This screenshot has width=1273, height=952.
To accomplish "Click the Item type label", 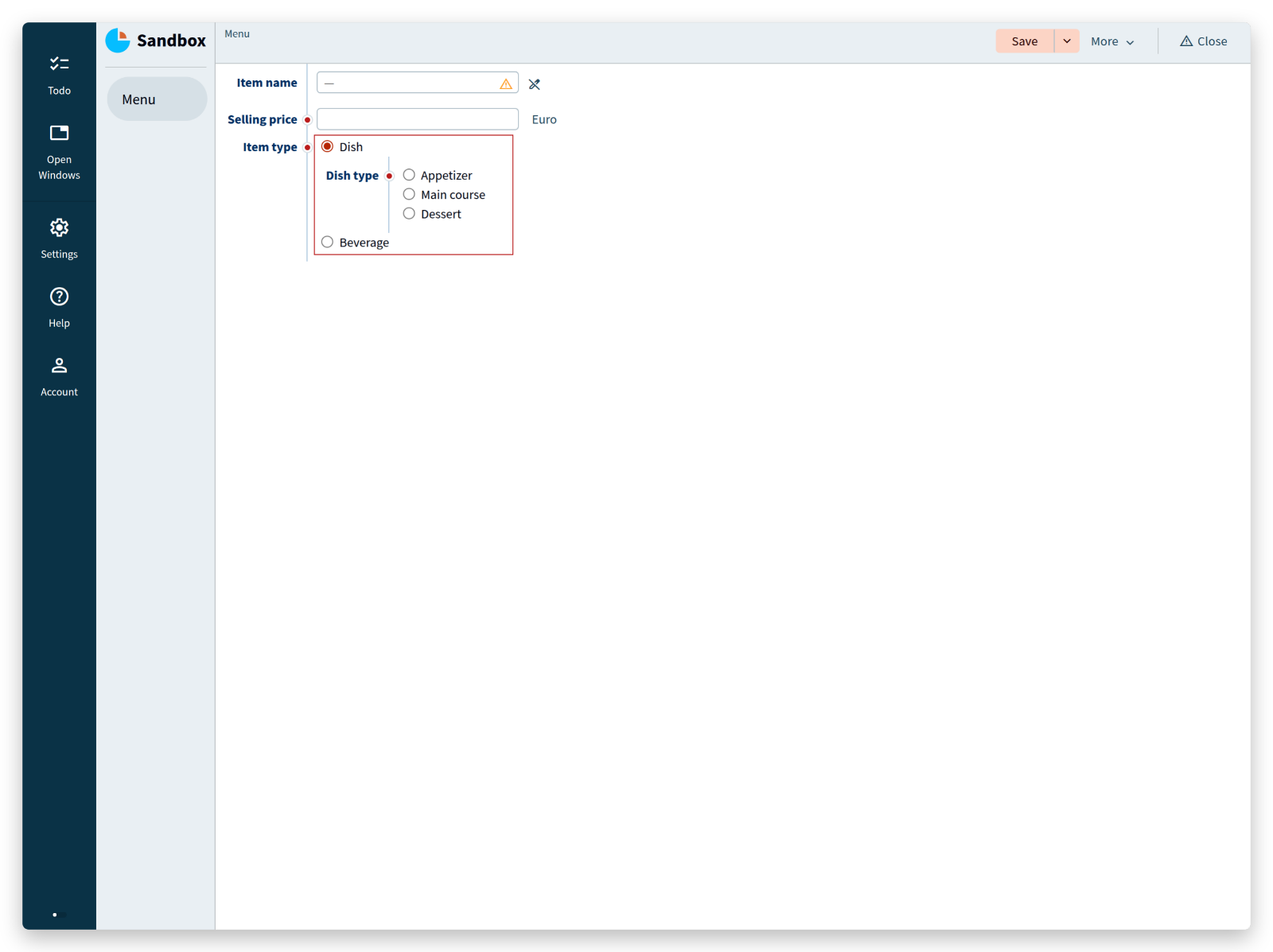I will (x=270, y=147).
